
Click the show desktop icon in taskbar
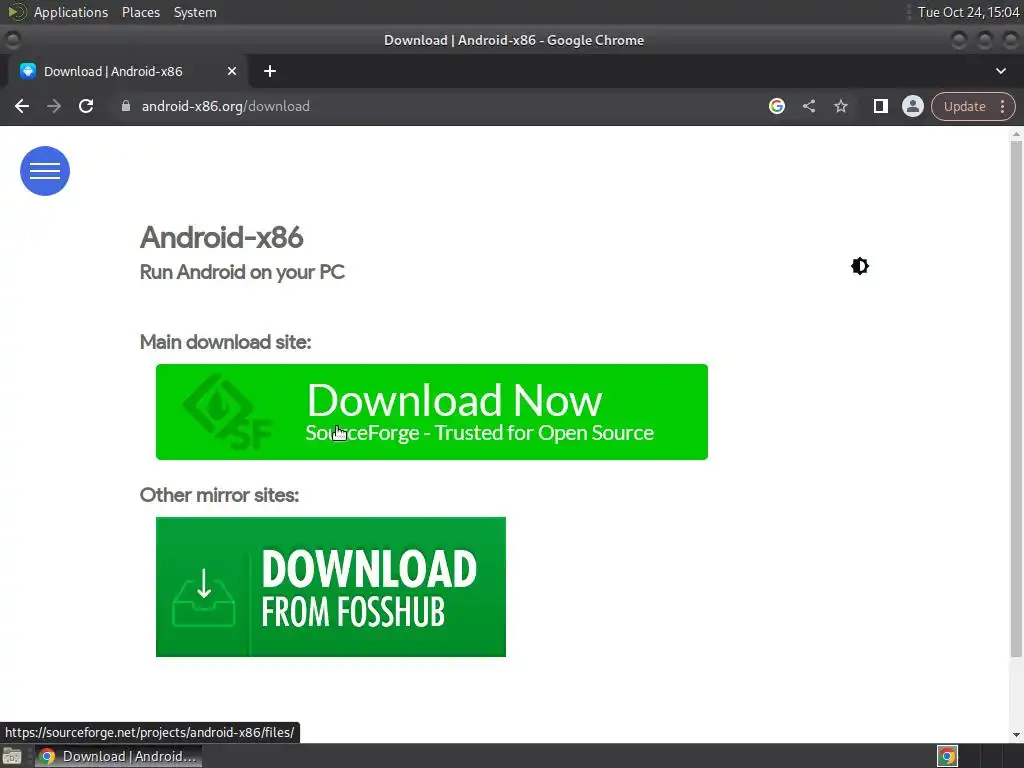12,756
